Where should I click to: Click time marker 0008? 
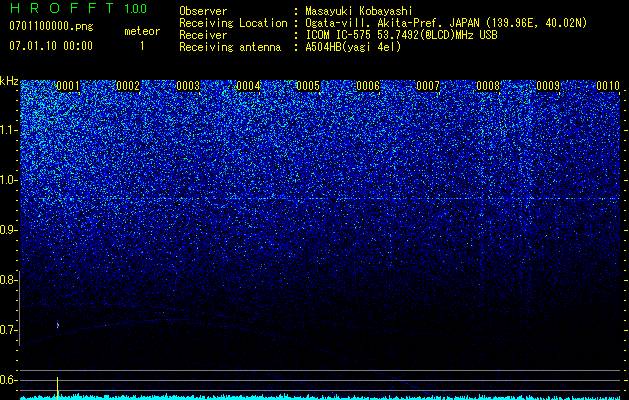488,86
